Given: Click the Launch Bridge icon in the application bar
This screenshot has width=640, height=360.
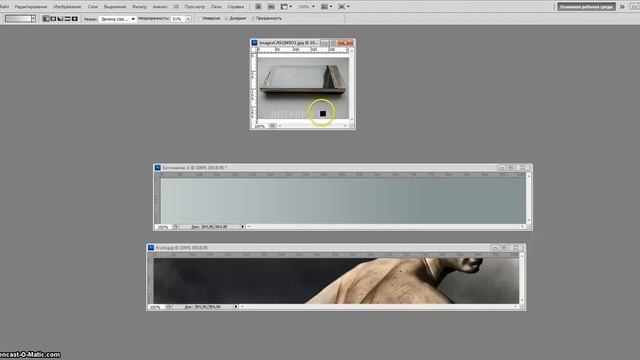Looking at the screenshot, I should (258, 7).
